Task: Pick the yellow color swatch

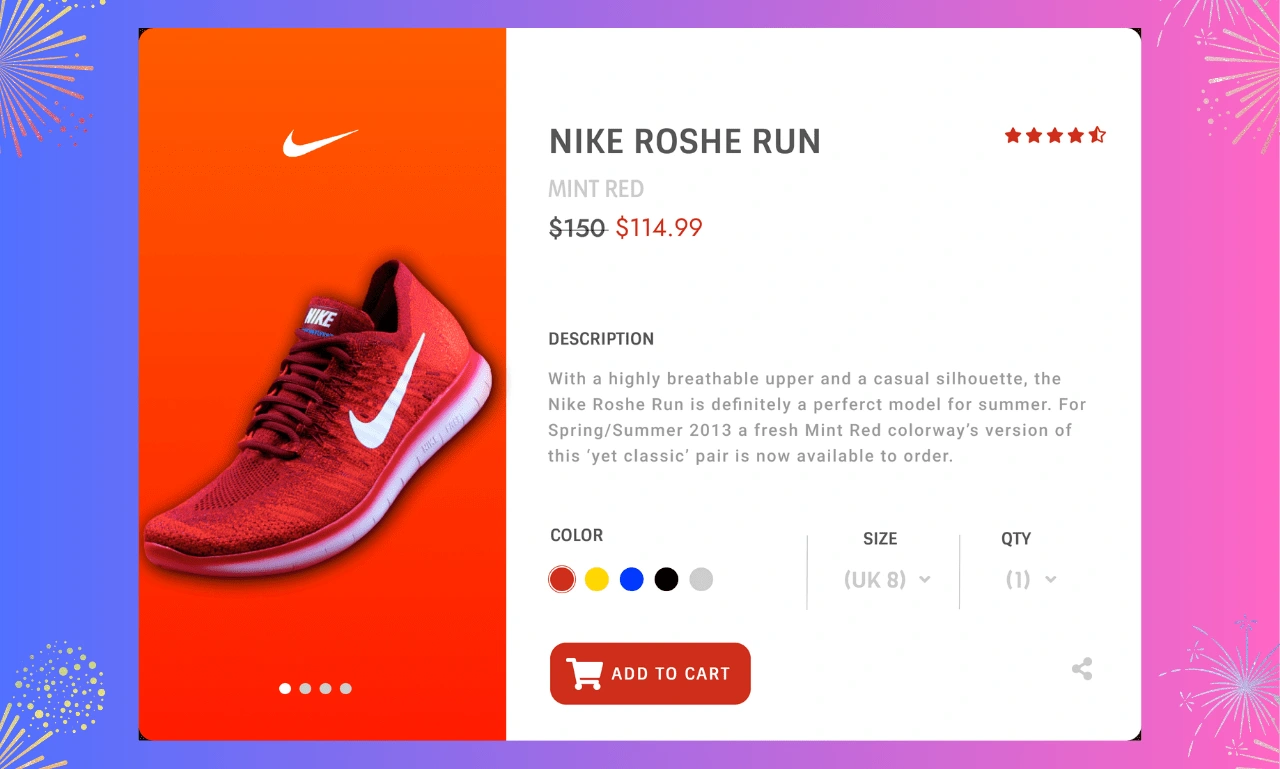Action: pyautogui.click(x=597, y=579)
